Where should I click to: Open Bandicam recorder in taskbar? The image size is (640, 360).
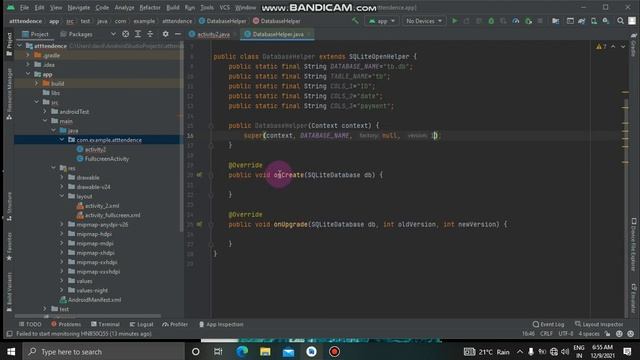click(334, 351)
